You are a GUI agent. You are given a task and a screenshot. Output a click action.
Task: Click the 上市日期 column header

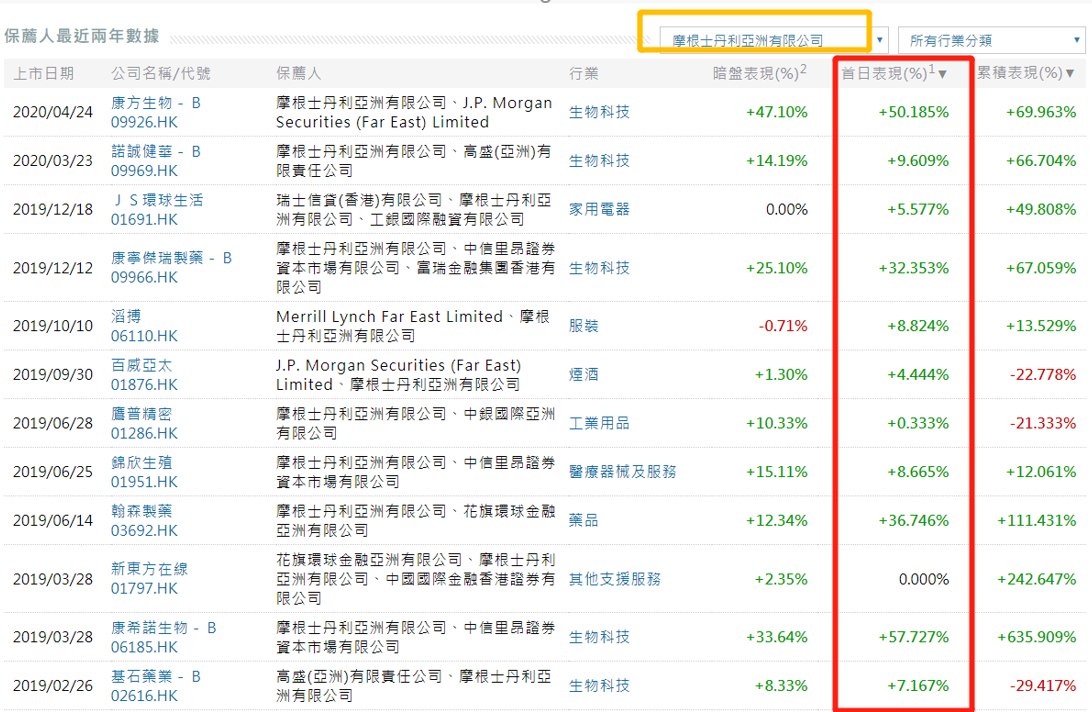tap(43, 73)
